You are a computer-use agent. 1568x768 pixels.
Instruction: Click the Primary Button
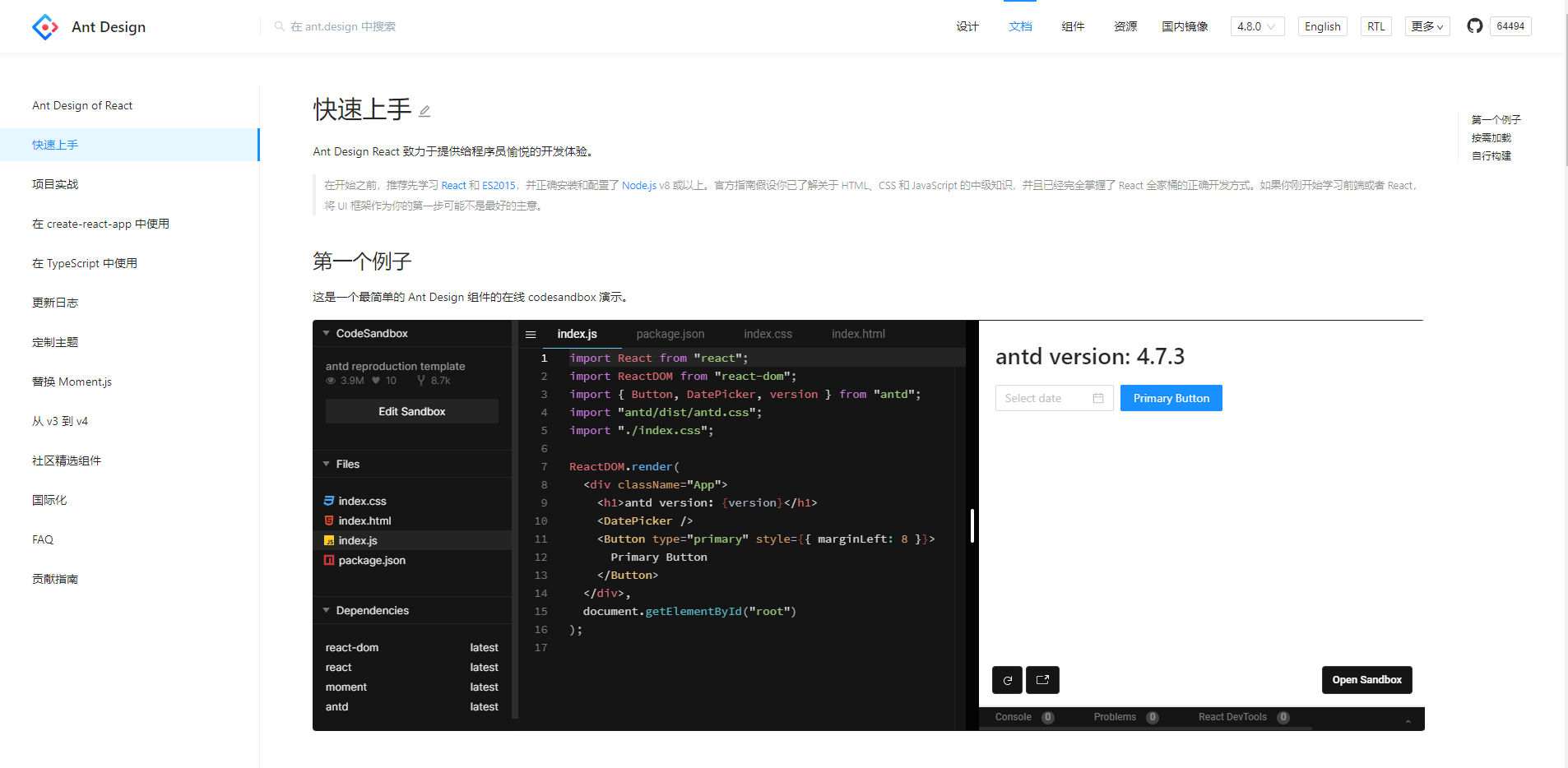point(1171,398)
